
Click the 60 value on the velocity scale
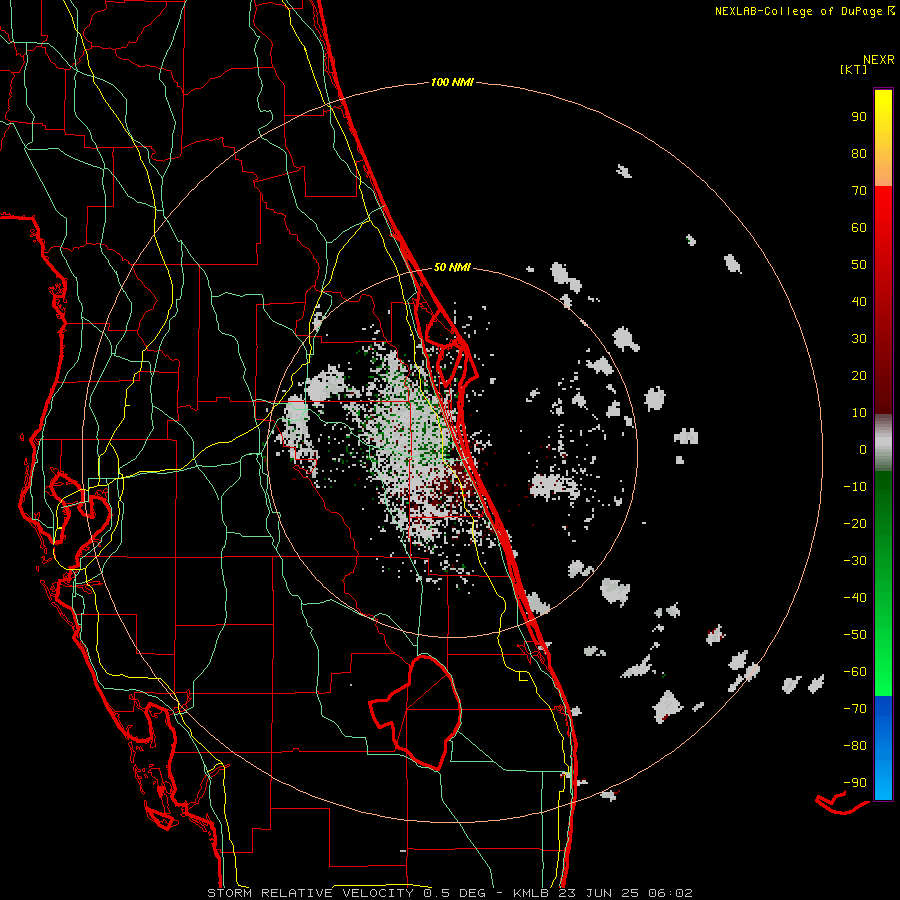[859, 227]
